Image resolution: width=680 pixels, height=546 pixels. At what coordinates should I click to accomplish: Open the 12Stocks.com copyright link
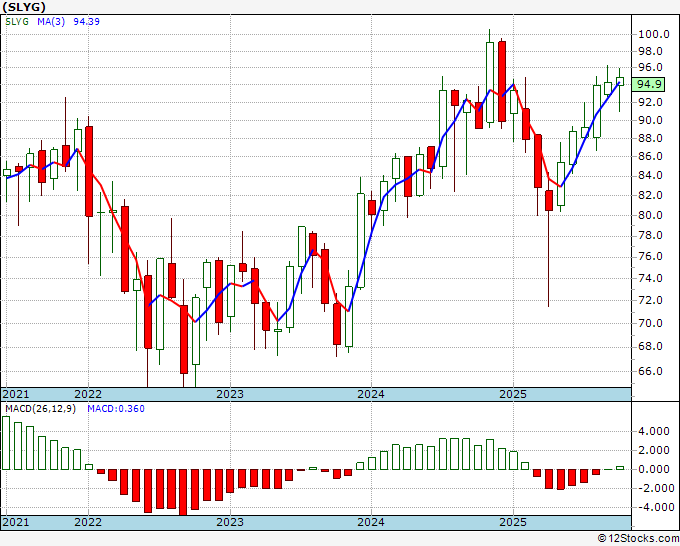638,539
